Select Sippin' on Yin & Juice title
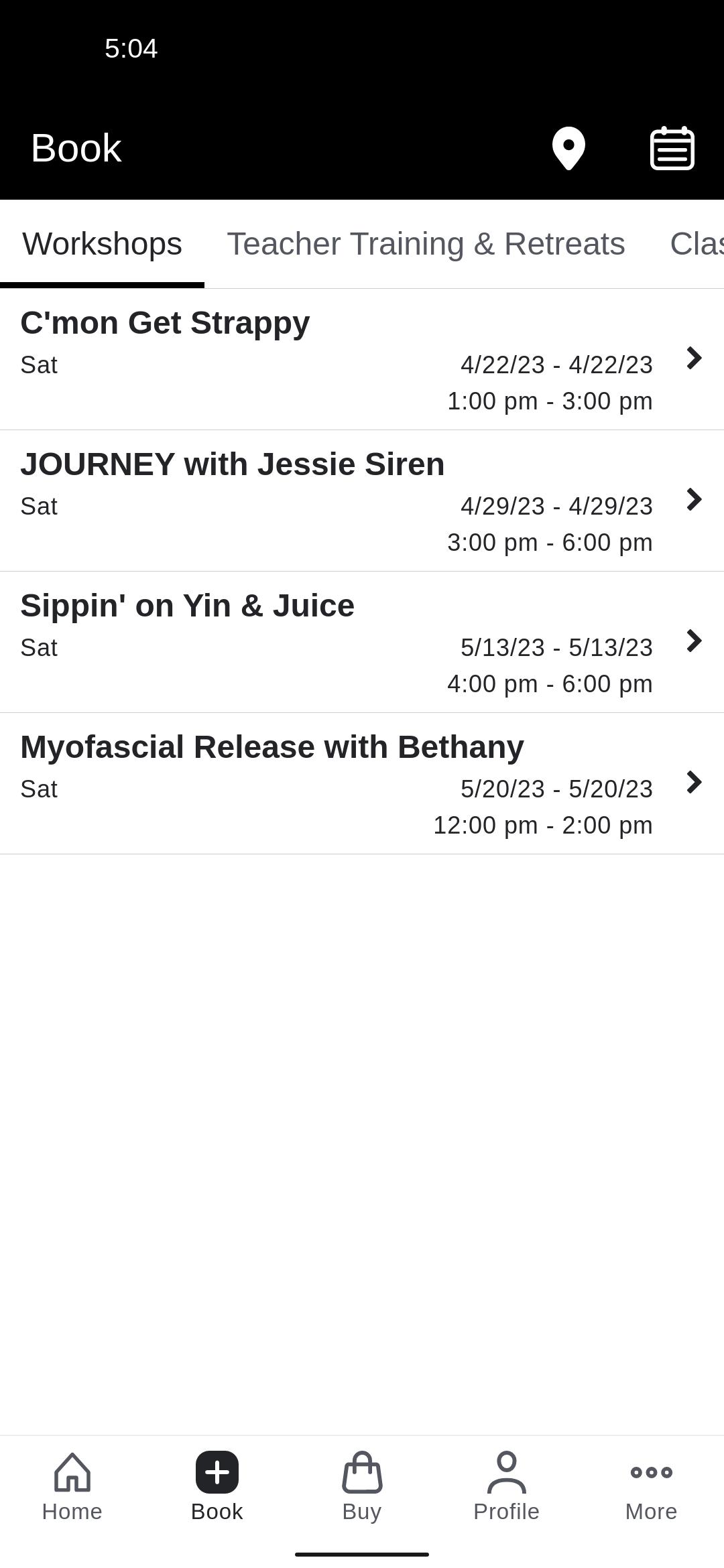The image size is (724, 1568). (x=187, y=606)
